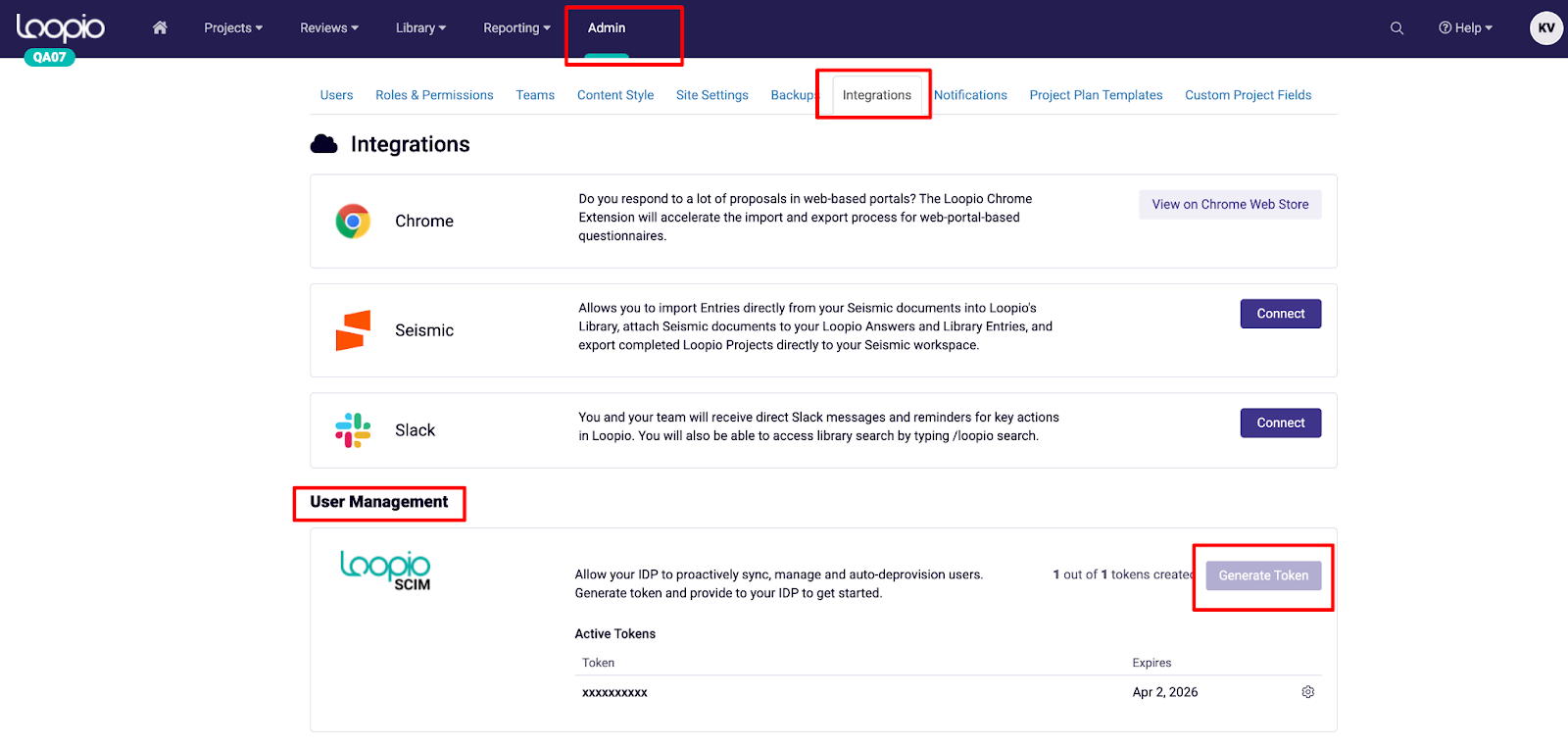This screenshot has width=1568, height=748.
Task: Click the xxxxxxxxxx token value
Action: tap(614, 692)
